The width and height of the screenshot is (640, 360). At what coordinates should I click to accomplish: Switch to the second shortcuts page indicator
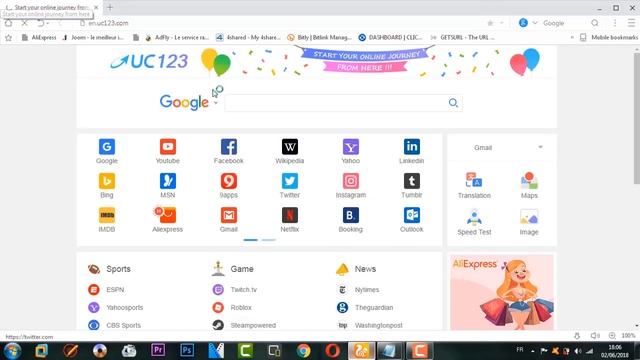[x=269, y=240]
